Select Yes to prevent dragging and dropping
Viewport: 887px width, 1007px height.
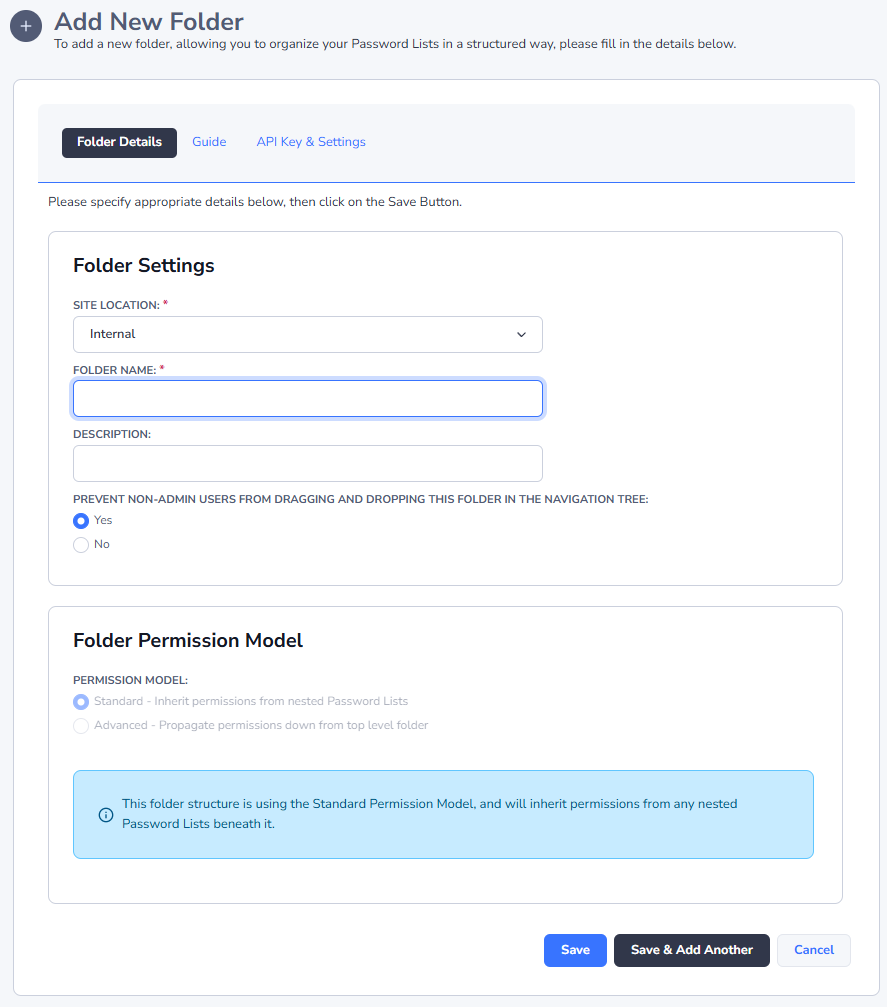point(81,520)
